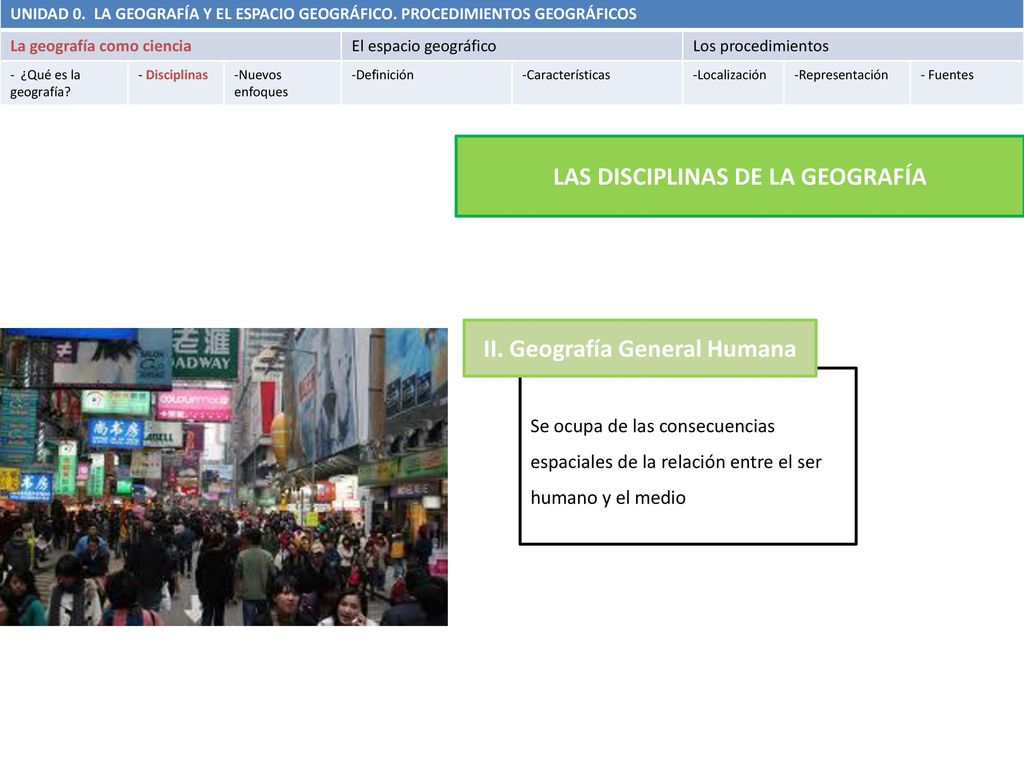Select the crowded street photo
This screenshot has width=1024, height=768.
click(224, 477)
